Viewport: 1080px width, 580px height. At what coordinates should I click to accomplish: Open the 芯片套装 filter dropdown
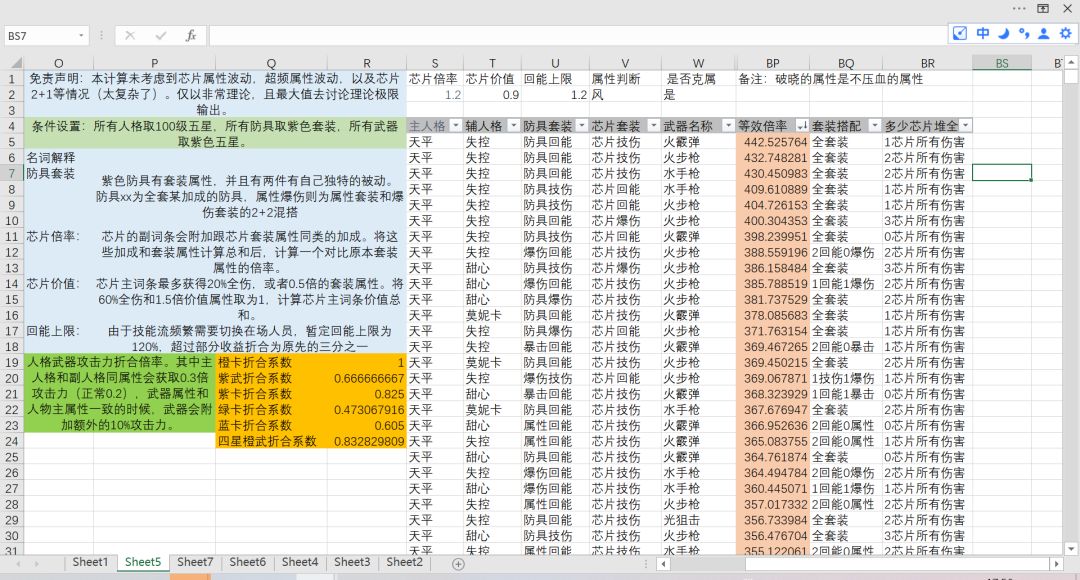[654, 125]
